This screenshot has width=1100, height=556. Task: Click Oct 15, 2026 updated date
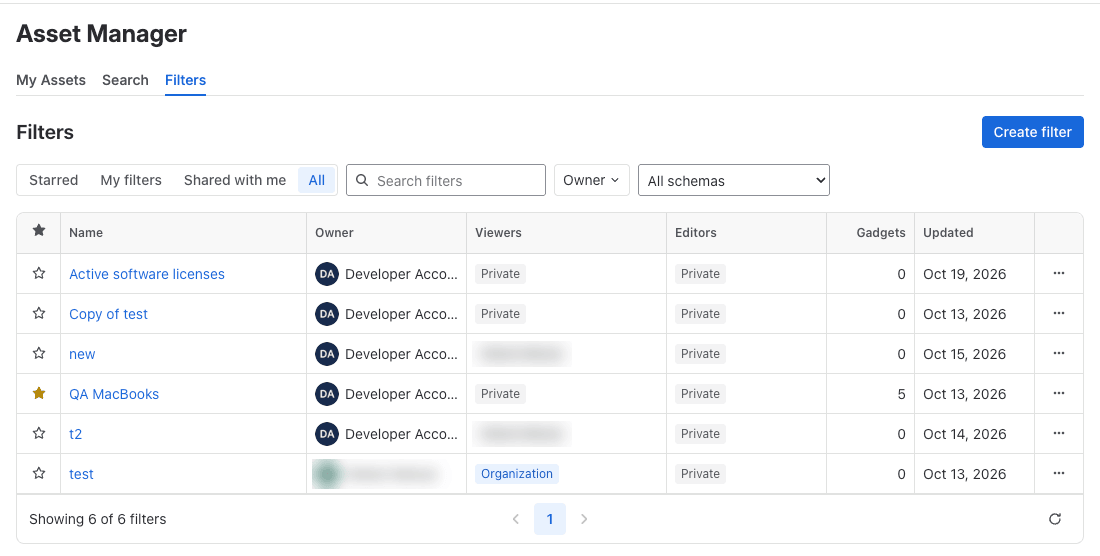click(x=965, y=354)
